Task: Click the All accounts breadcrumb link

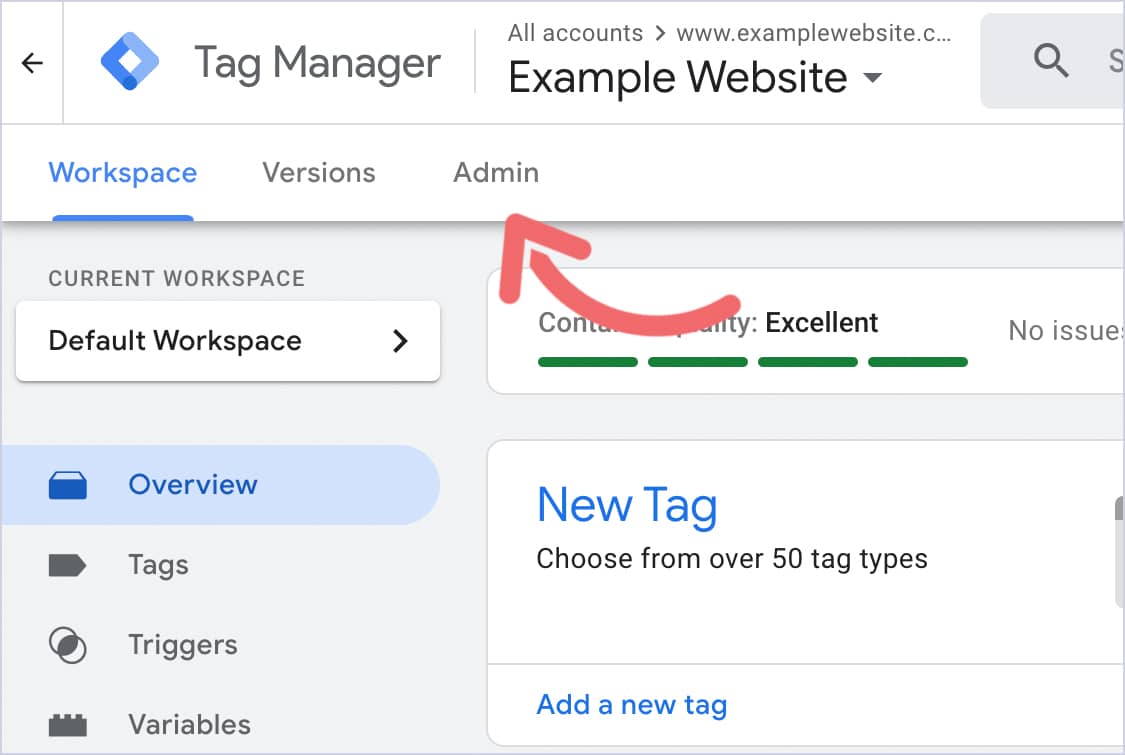Action: click(x=575, y=33)
